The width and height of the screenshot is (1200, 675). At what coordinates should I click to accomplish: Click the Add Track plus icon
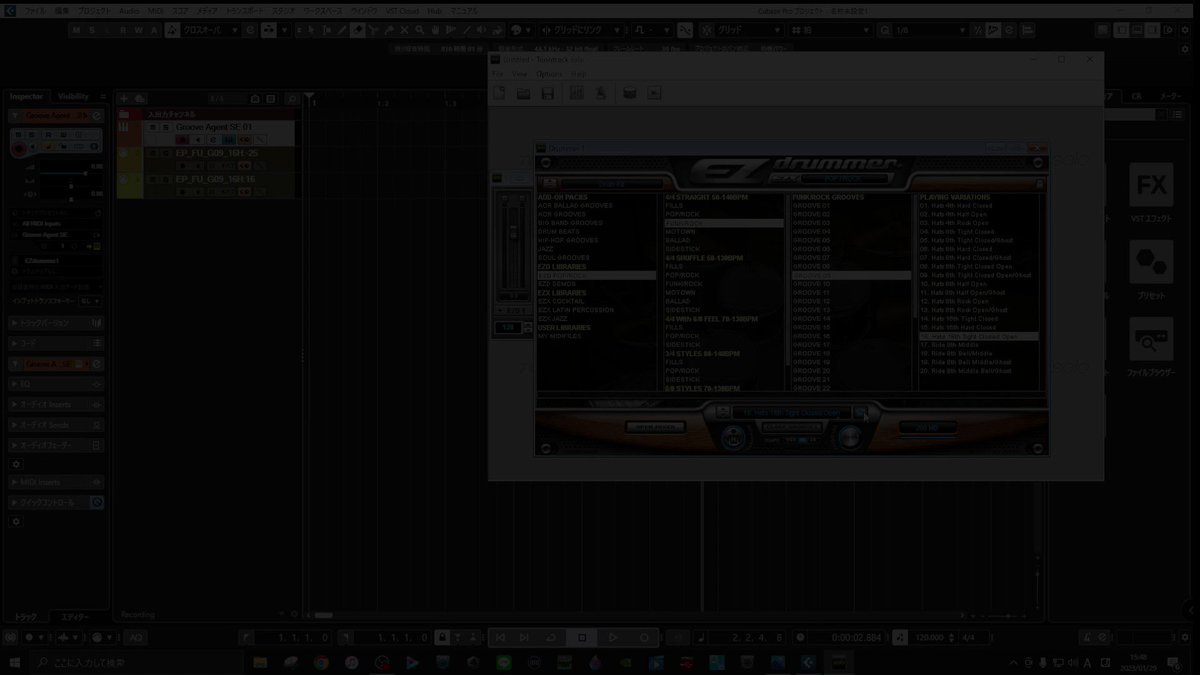[x=123, y=98]
